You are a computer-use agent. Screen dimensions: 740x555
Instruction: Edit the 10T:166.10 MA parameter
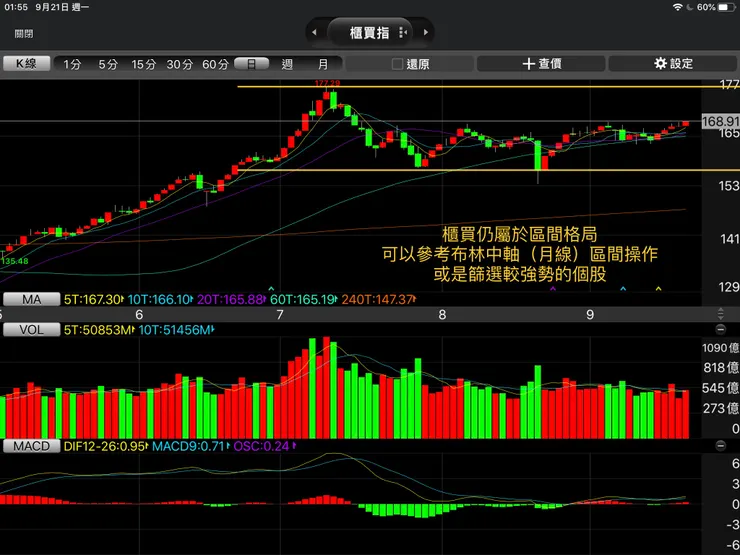160,299
